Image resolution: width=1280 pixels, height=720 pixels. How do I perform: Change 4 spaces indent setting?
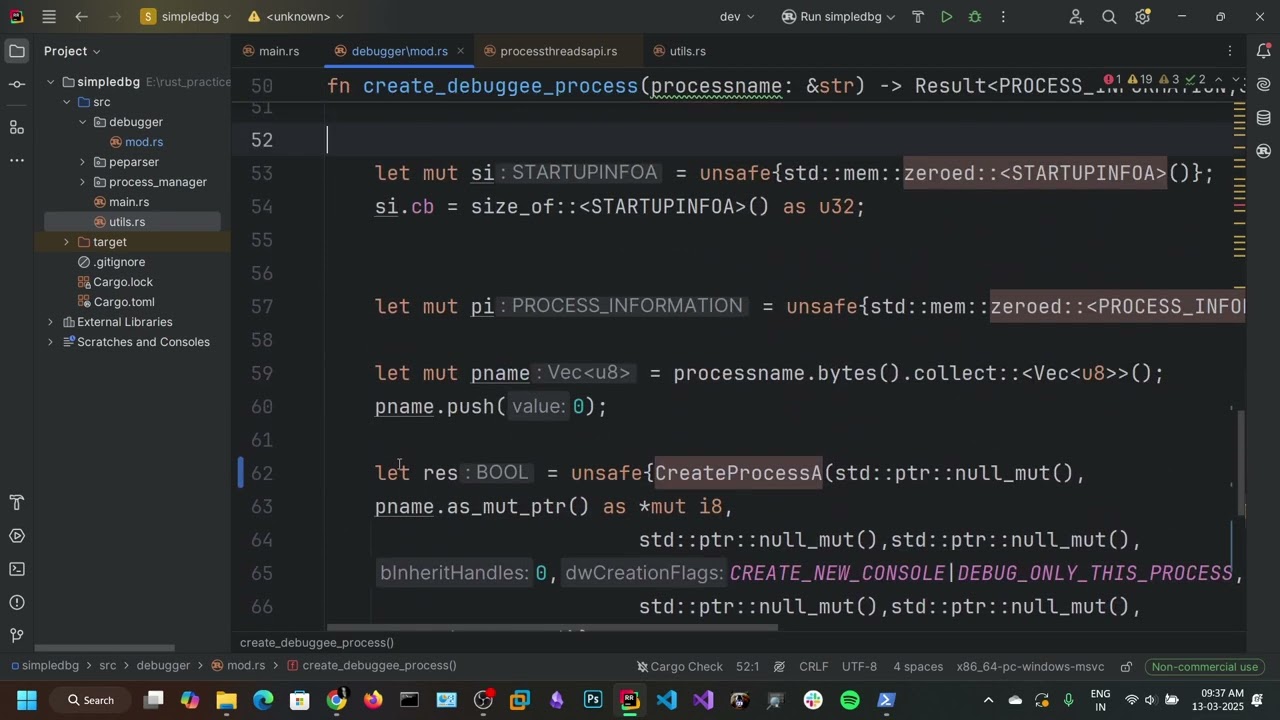pyautogui.click(x=918, y=667)
